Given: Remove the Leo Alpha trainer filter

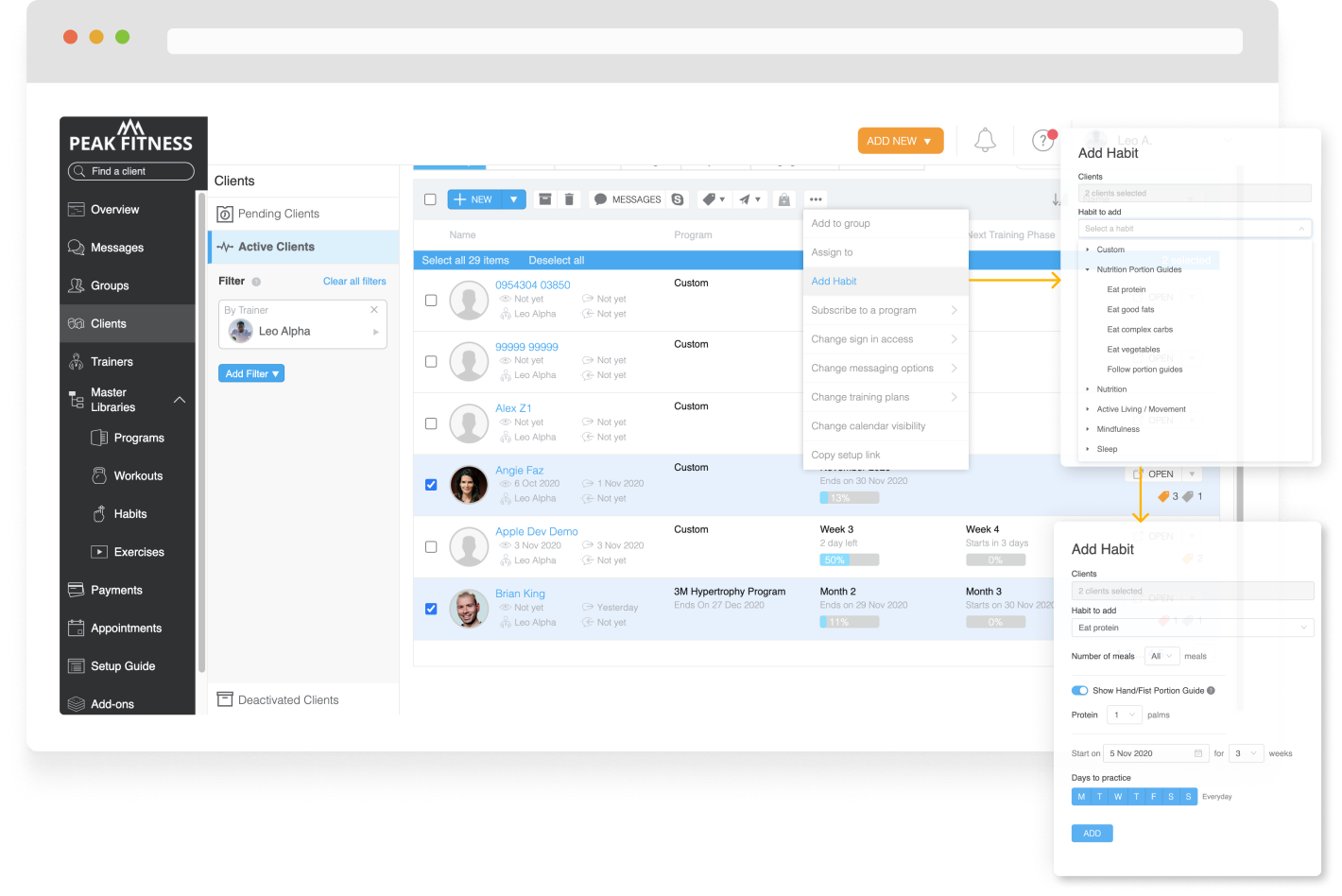Looking at the screenshot, I should point(374,310).
